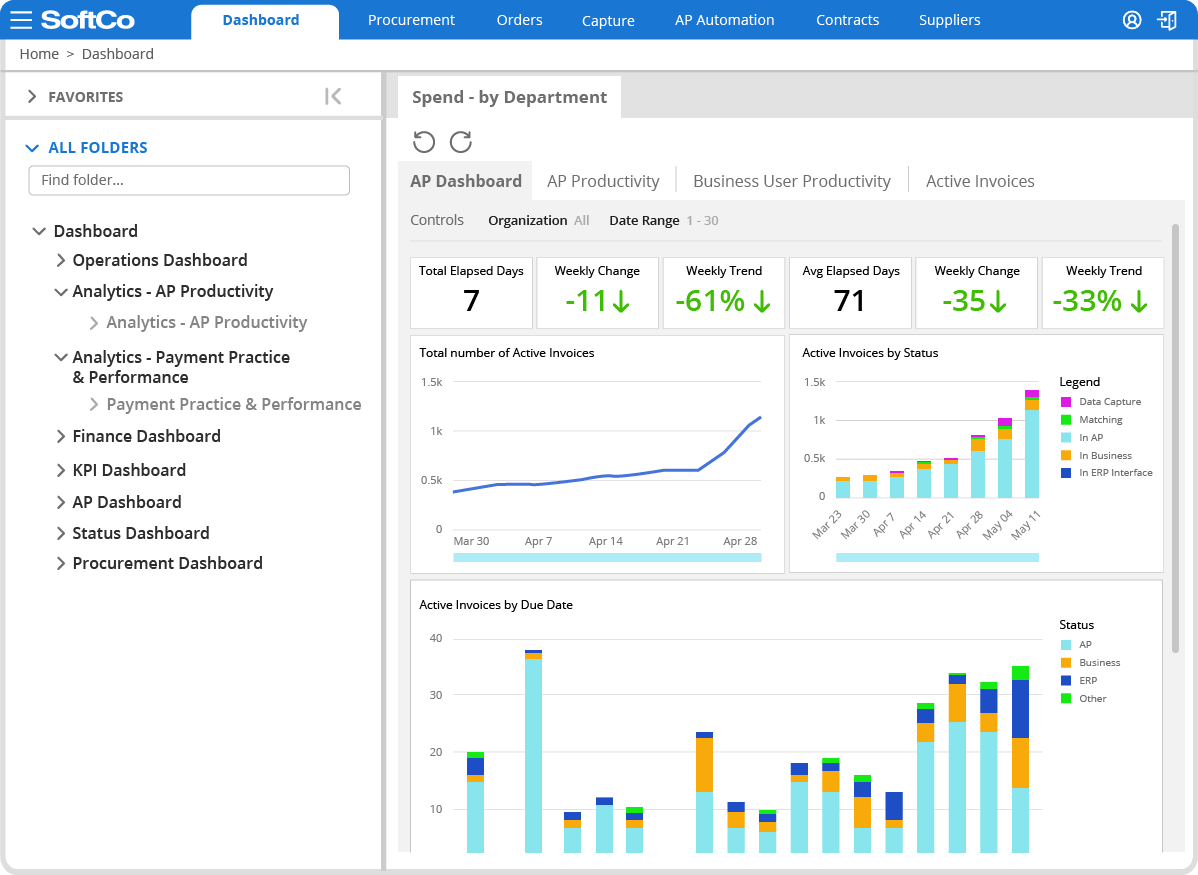Open the user account icon

click(1131, 19)
